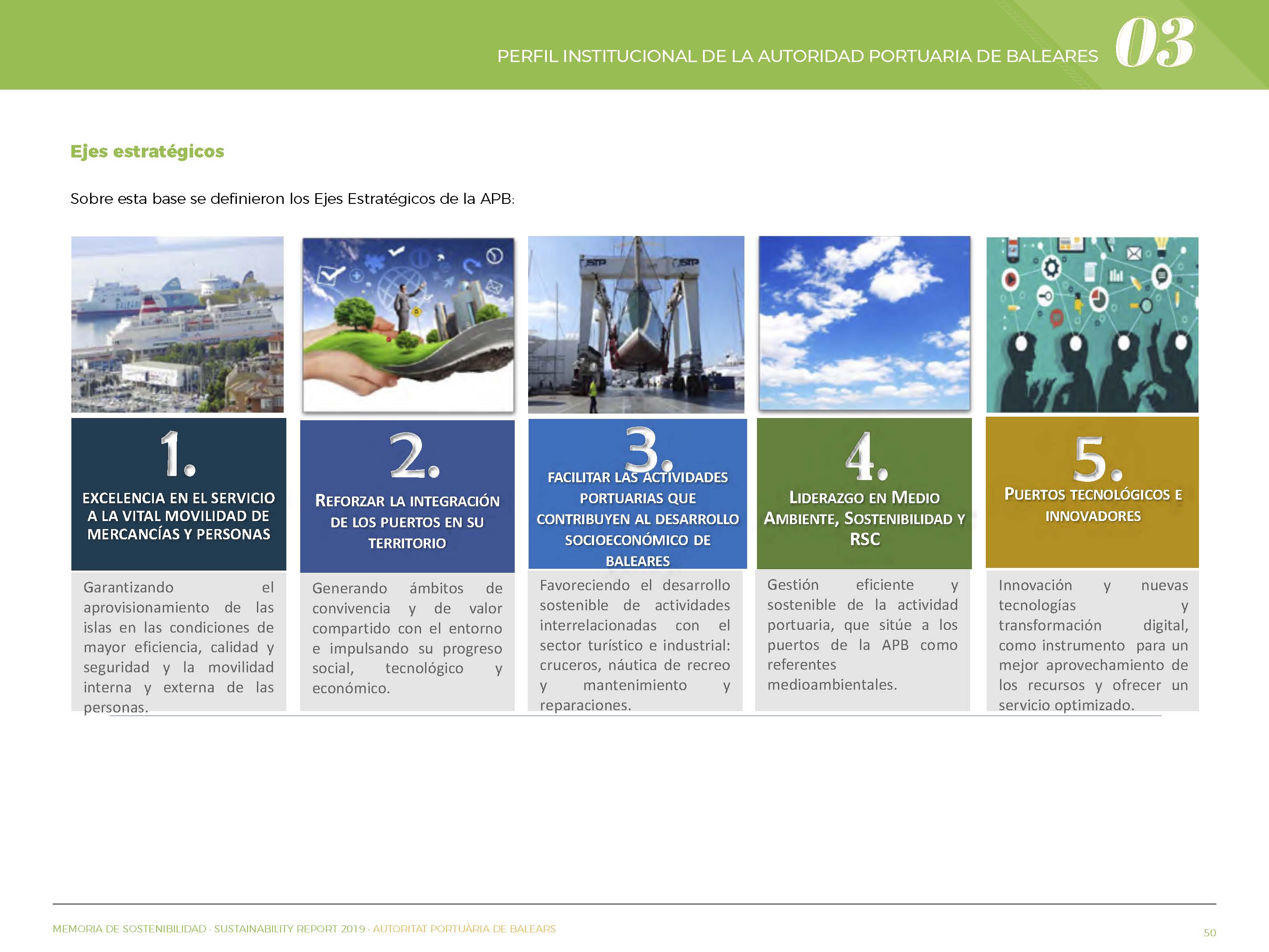Viewport: 1269px width, 952px height.
Task: Open the boat travel lift photo
Action: click(x=636, y=325)
